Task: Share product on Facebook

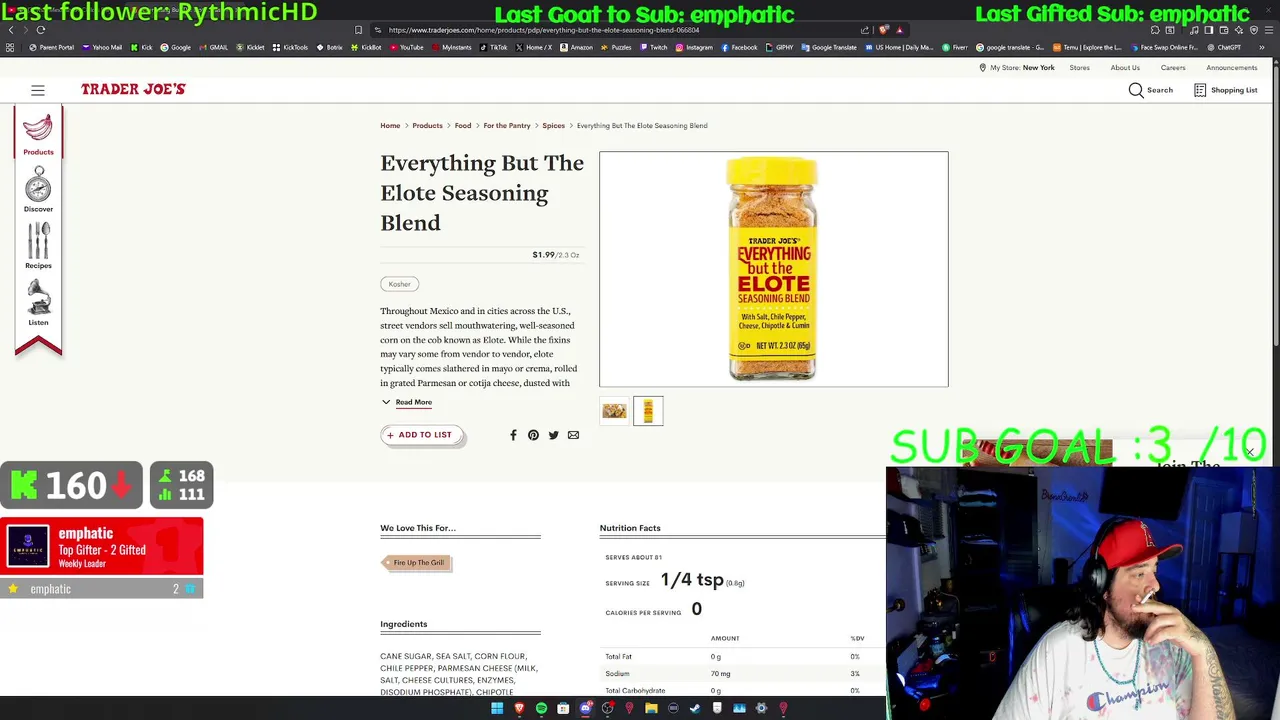Action: click(513, 435)
